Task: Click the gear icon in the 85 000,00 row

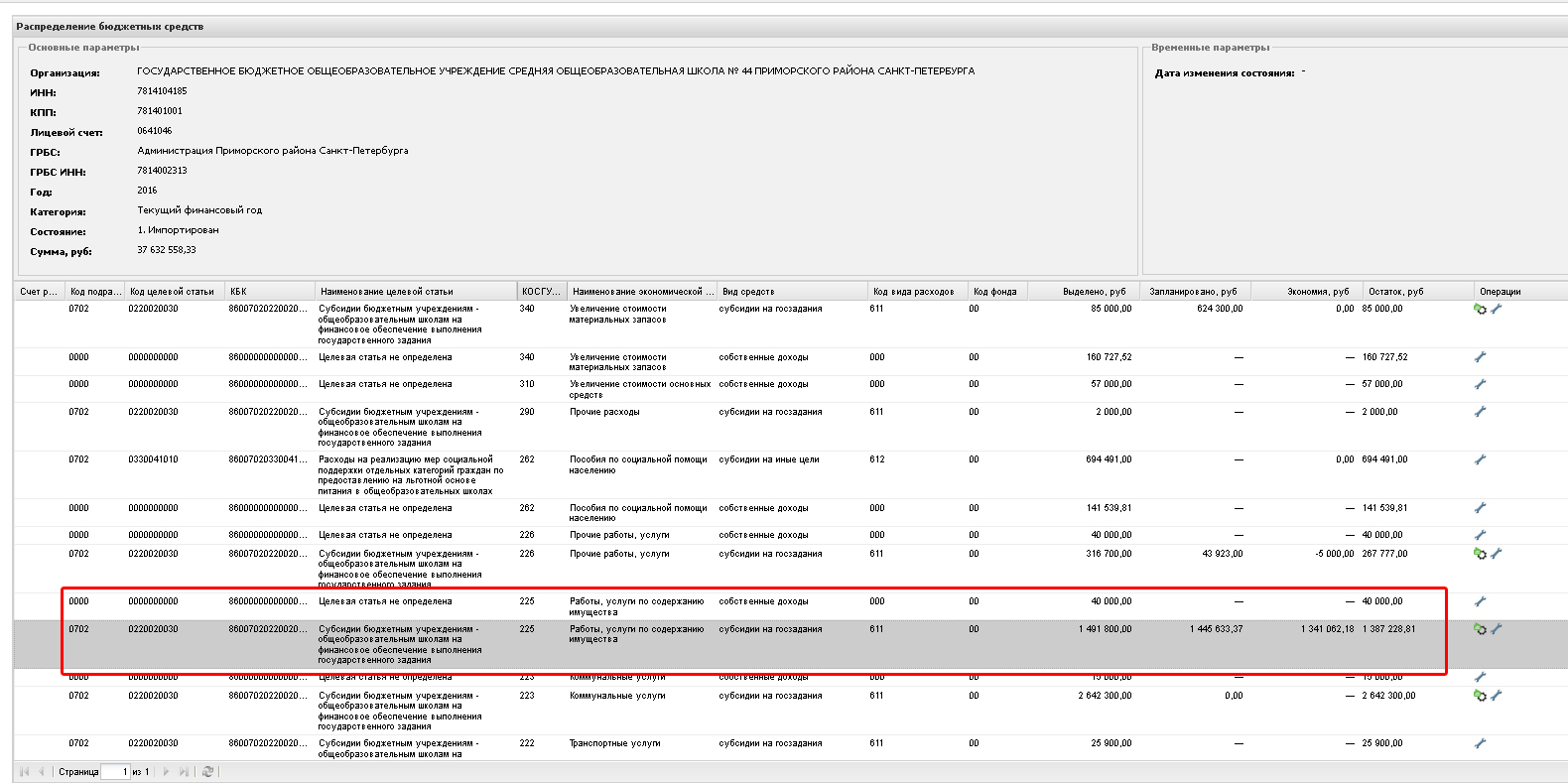Action: click(x=1480, y=310)
